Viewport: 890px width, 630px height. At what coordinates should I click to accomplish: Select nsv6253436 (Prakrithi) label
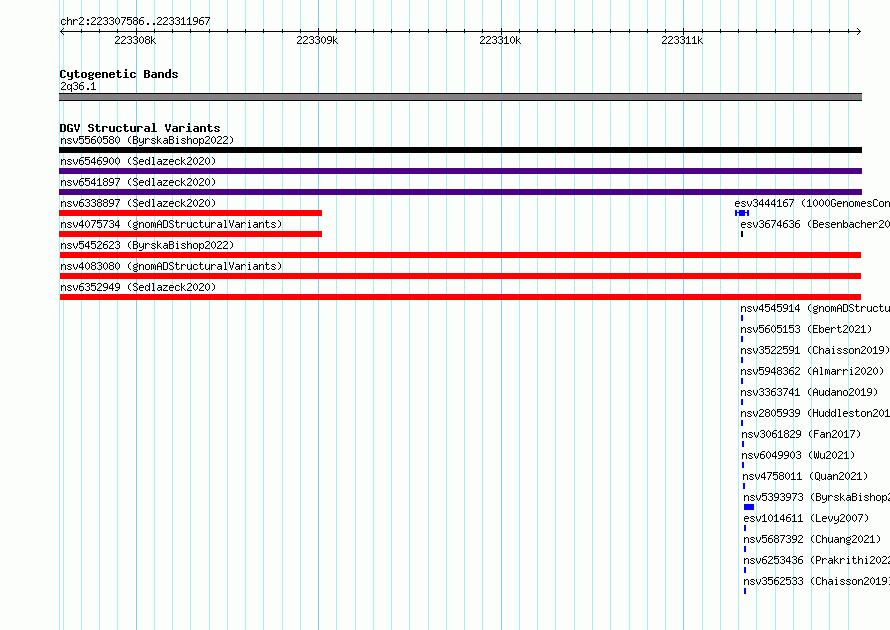[x=816, y=560]
